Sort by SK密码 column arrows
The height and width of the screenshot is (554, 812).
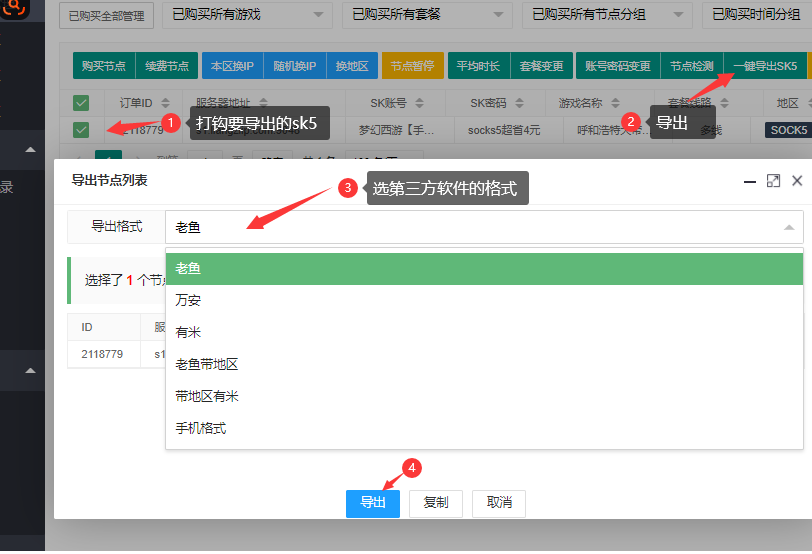click(519, 103)
